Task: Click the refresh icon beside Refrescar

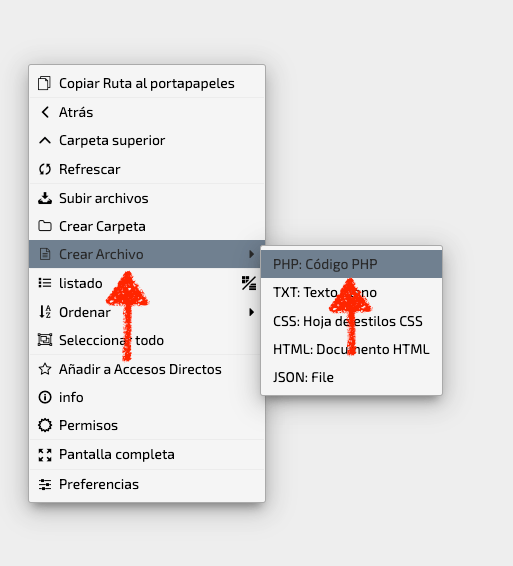Action: (x=45, y=169)
